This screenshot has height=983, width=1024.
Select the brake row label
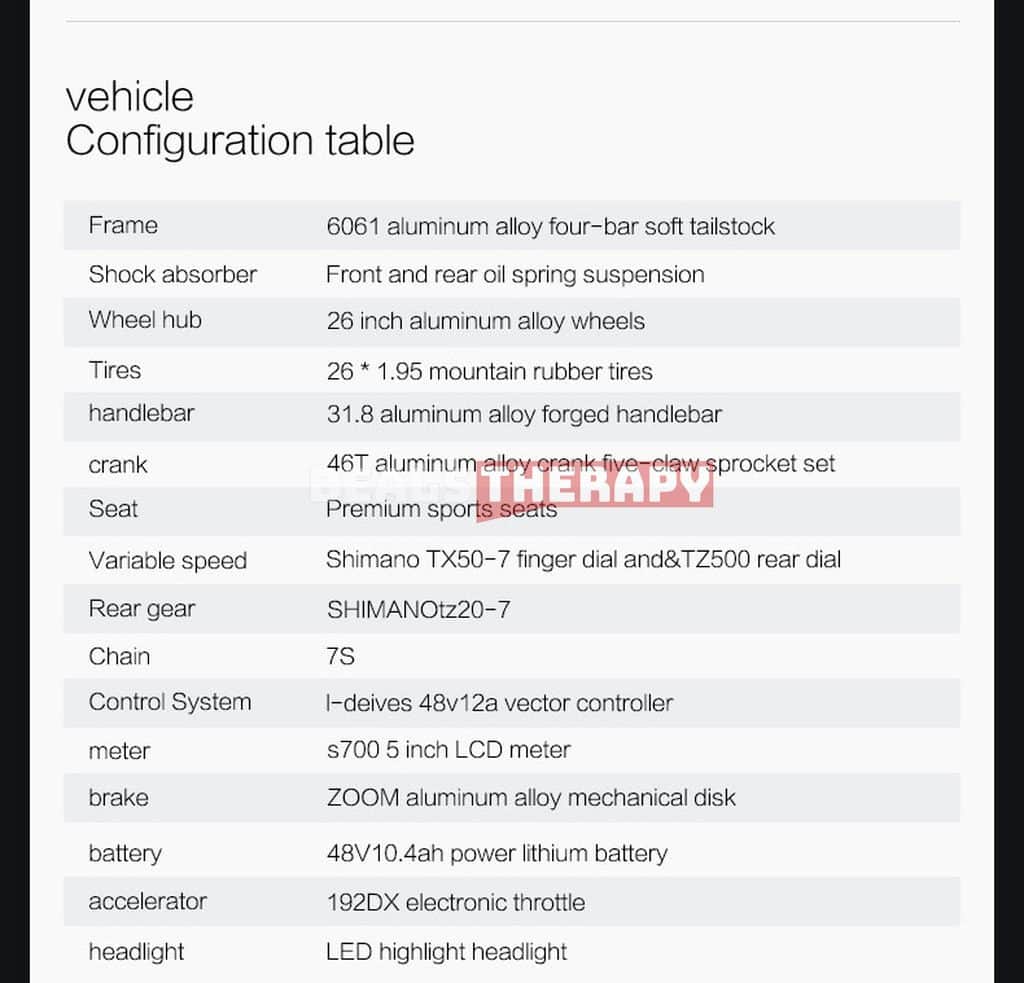119,798
